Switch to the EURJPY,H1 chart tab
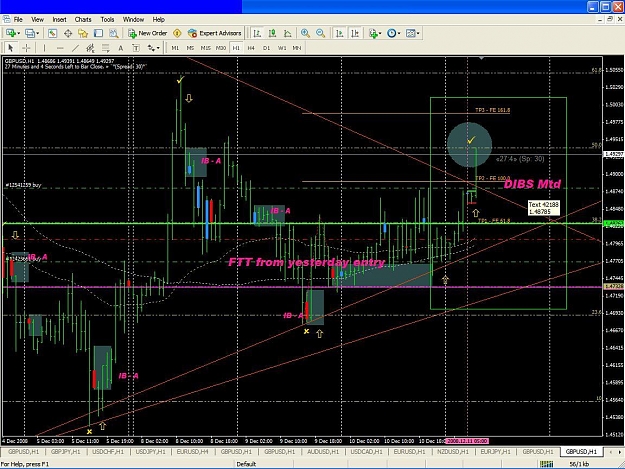The height and width of the screenshot is (469, 625). [495, 452]
